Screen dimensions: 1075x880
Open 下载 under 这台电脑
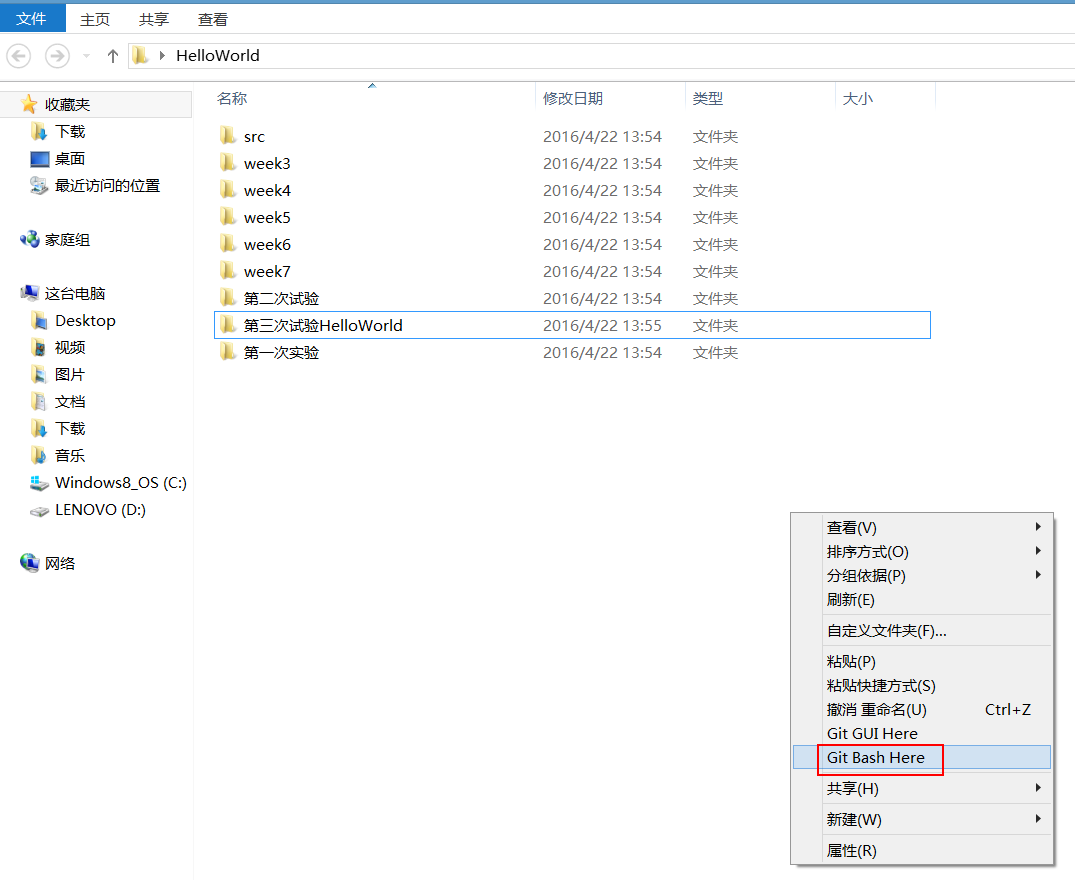pyautogui.click(x=70, y=428)
